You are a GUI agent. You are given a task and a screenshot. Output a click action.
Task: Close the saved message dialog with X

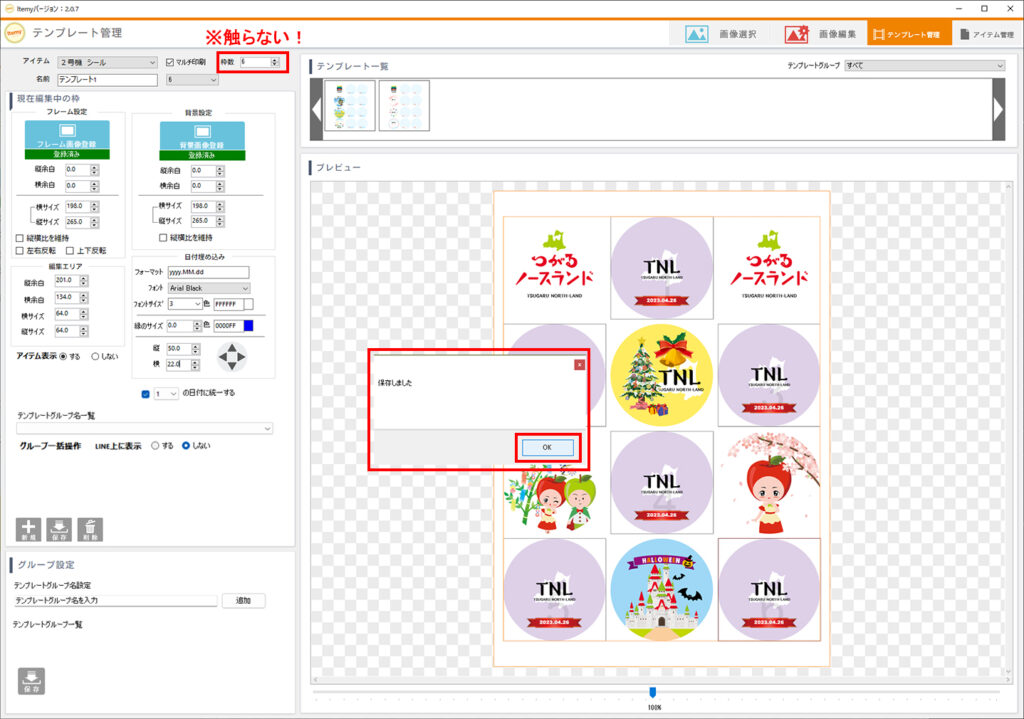click(578, 365)
